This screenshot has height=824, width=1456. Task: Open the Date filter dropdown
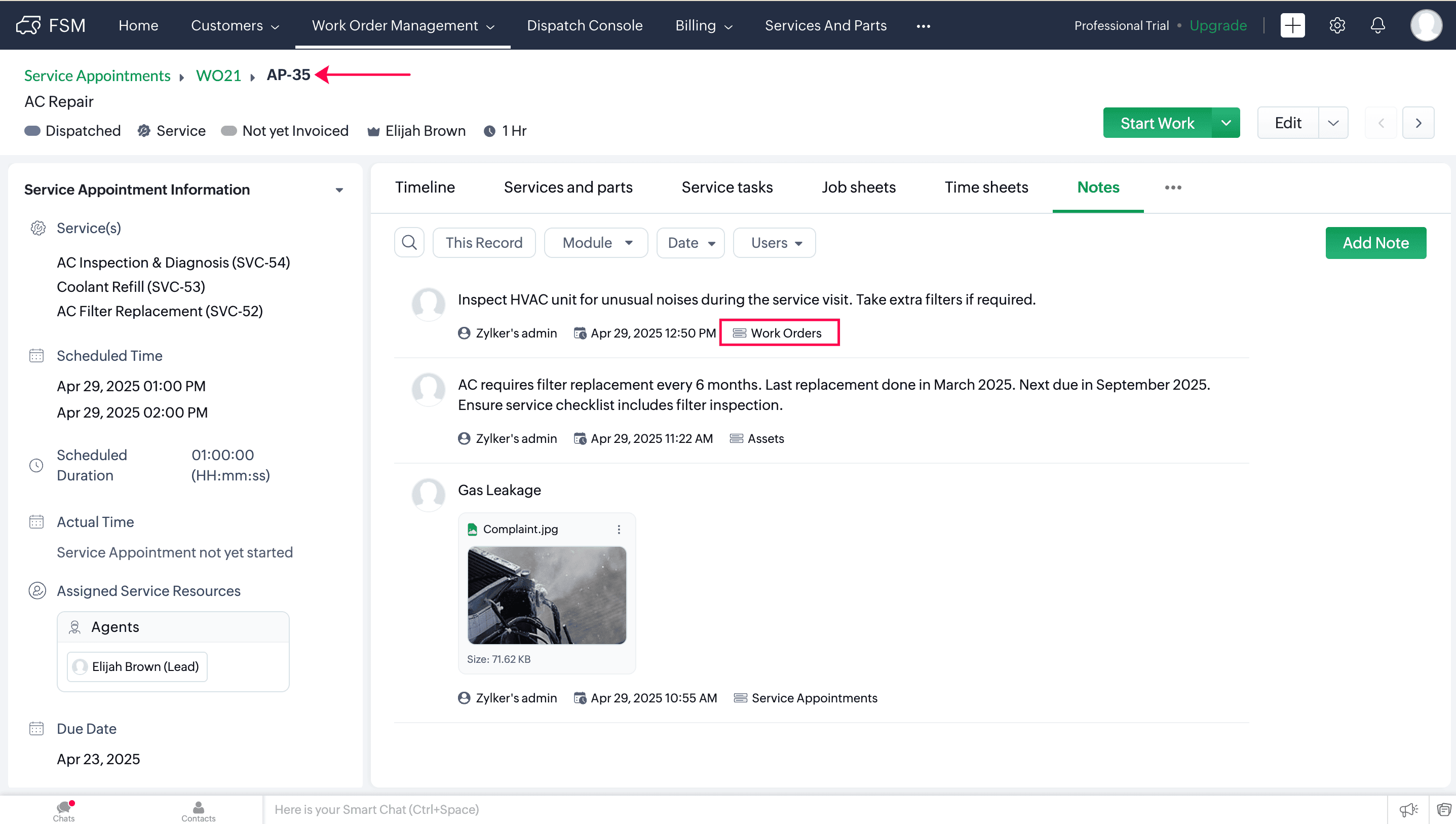[x=690, y=243]
